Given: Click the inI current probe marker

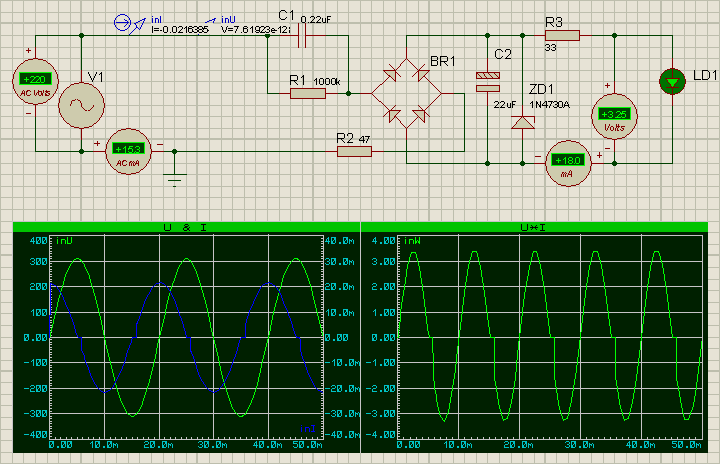Looking at the screenshot, I should 122,21.
